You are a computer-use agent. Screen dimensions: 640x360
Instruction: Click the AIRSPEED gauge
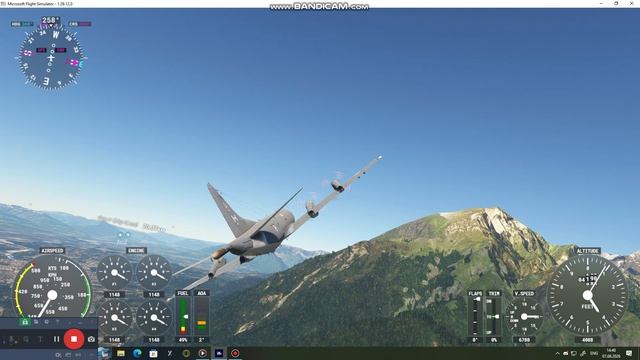52,288
